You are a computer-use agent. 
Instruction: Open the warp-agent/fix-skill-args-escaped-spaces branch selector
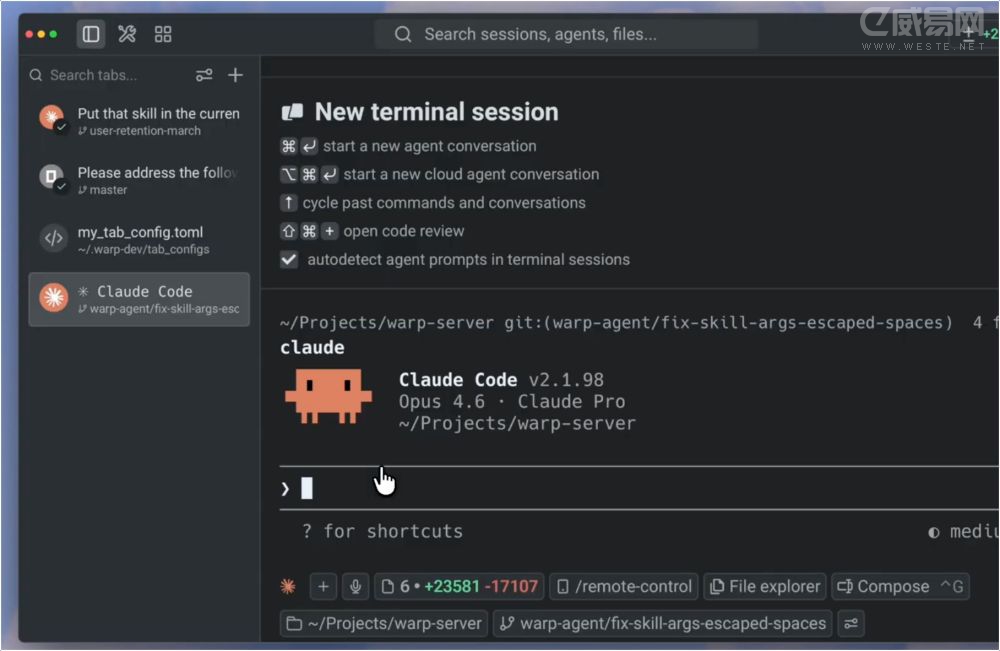pos(663,623)
